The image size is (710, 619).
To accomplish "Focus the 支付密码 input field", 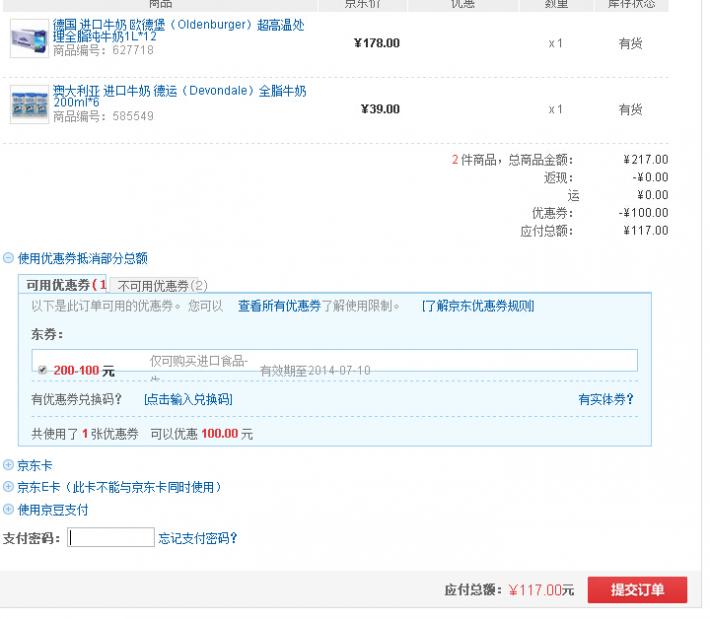I will tap(111, 538).
